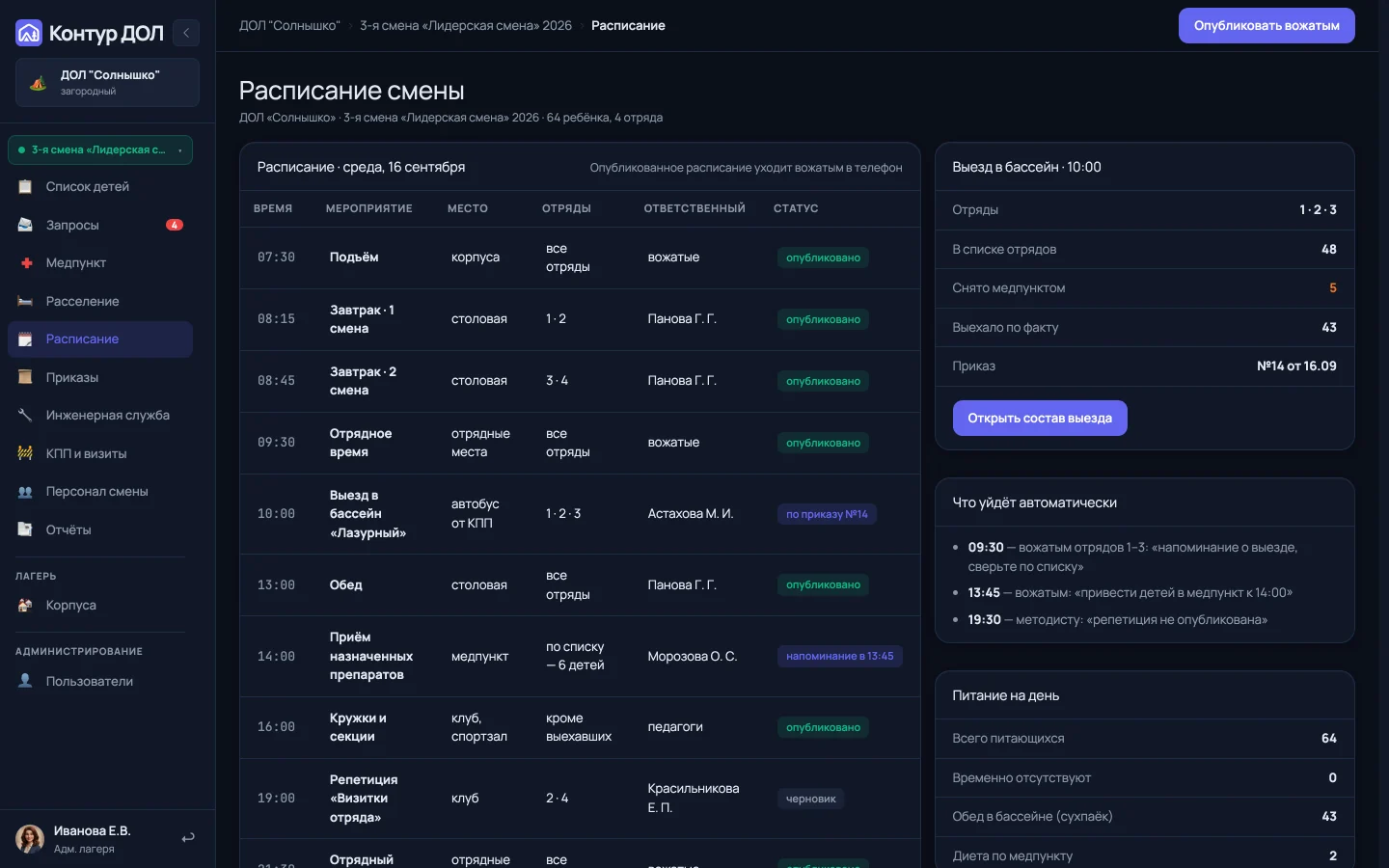Click the Приём назначенных препаратов event
1389x868 pixels.
[x=371, y=656]
